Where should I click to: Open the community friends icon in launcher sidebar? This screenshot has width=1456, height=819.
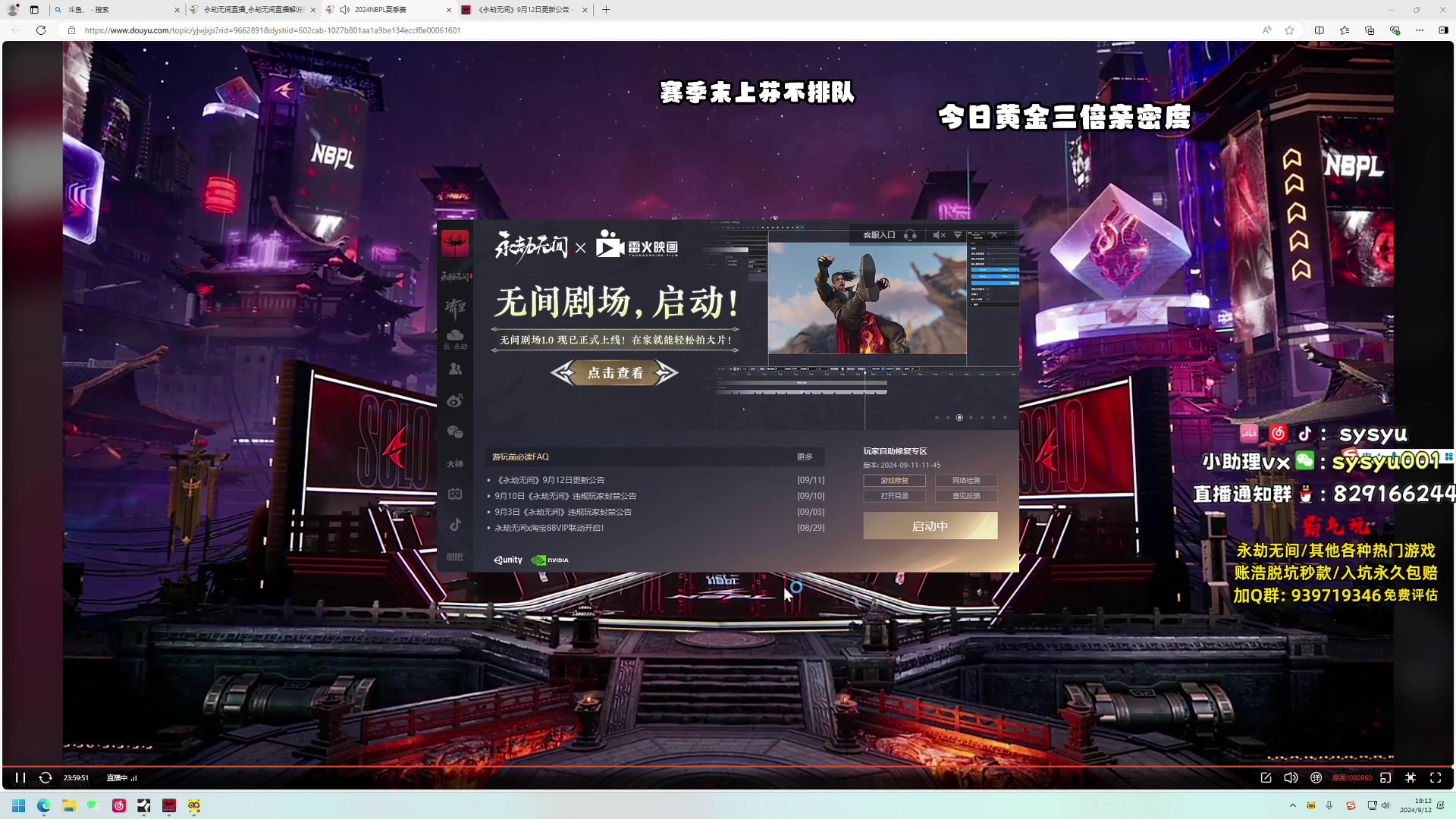[455, 369]
